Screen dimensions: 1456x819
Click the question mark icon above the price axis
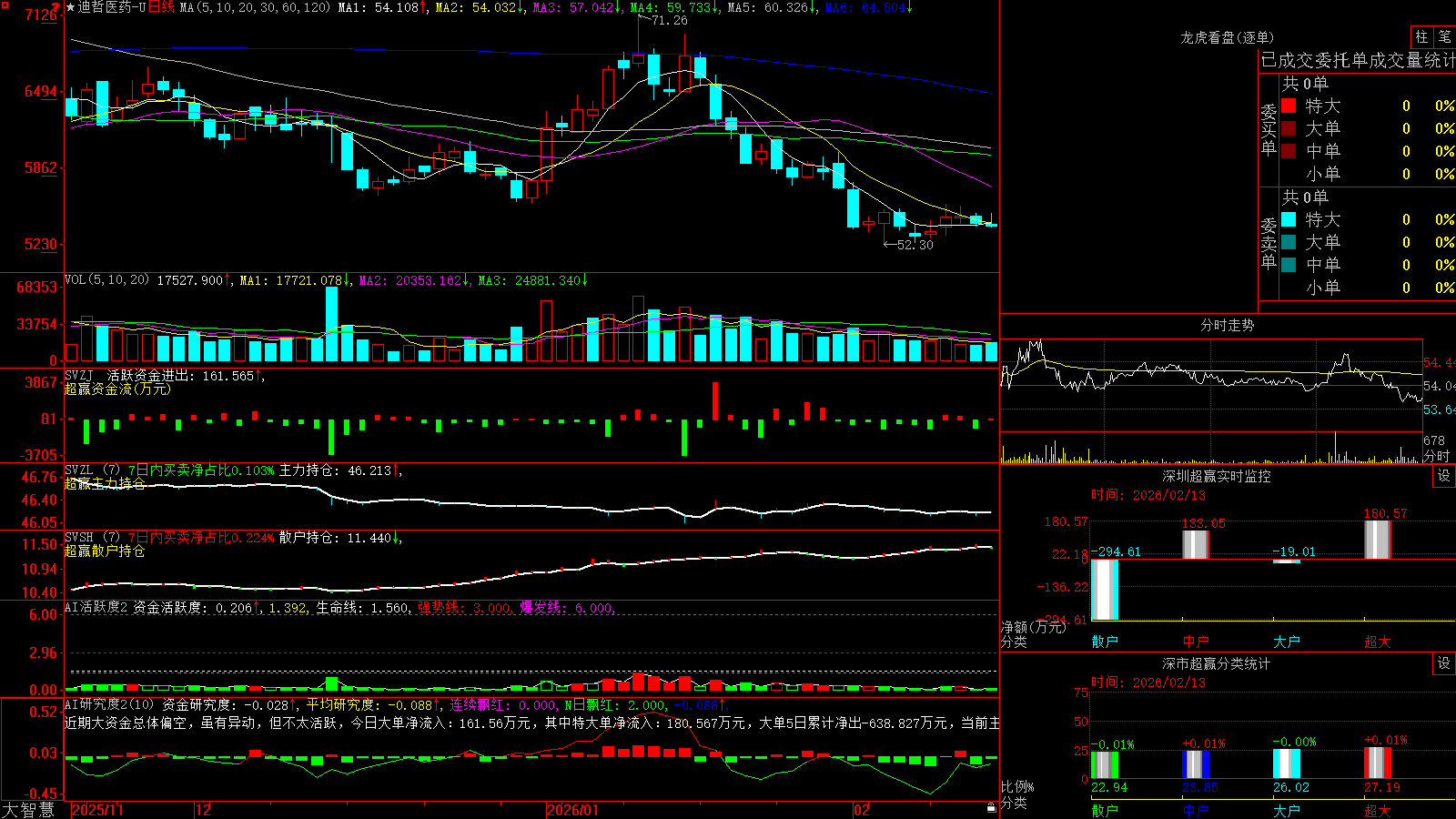pos(56,7)
